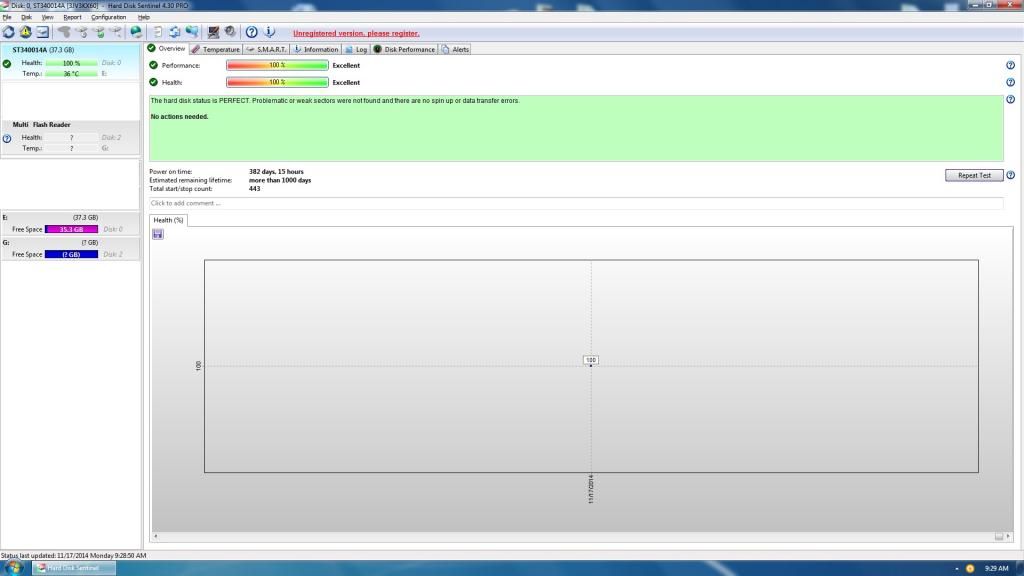Click the globe icon in the toolbar
The width and height of the screenshot is (1024, 576).
coord(136,32)
